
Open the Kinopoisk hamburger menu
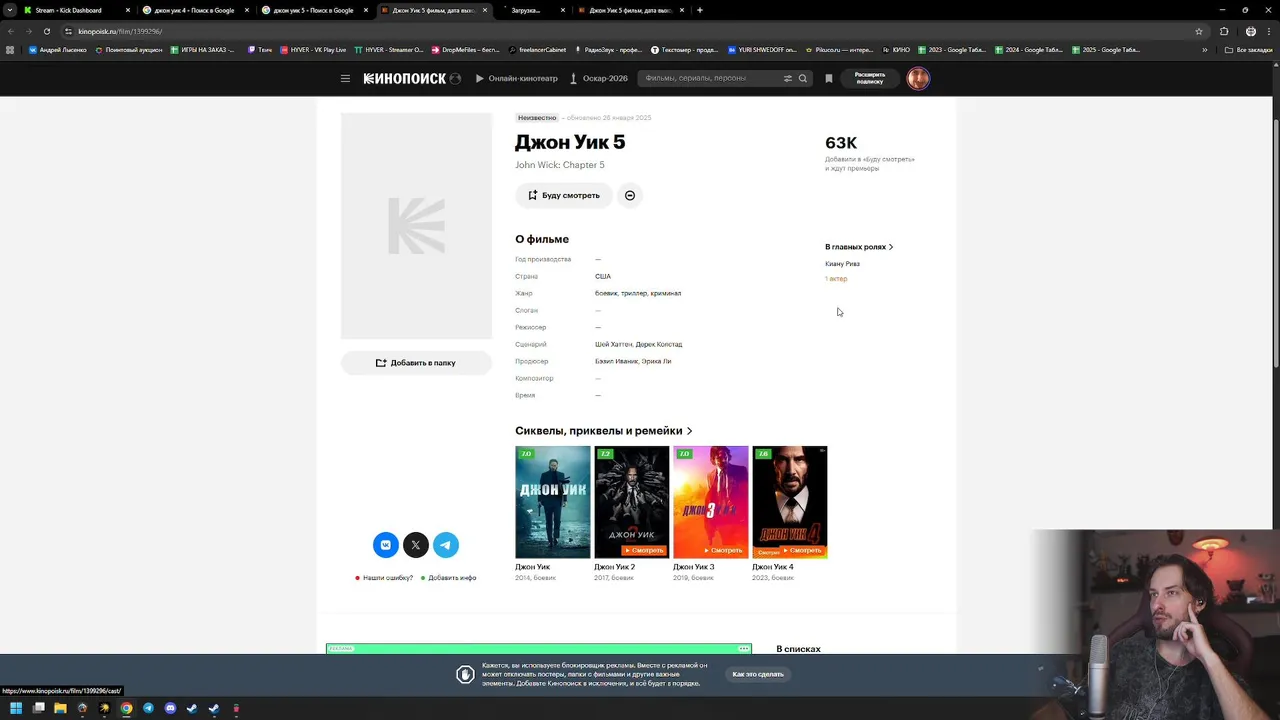coord(345,78)
